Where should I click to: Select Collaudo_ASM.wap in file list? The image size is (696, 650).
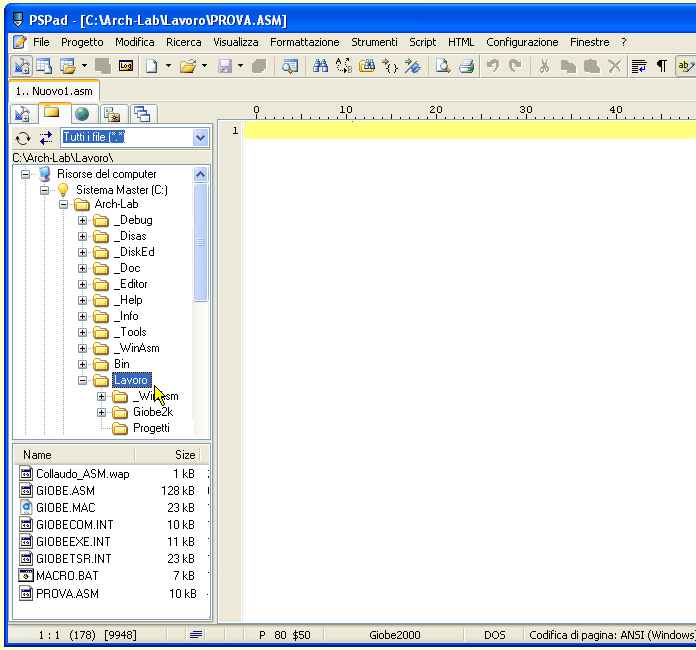83,474
